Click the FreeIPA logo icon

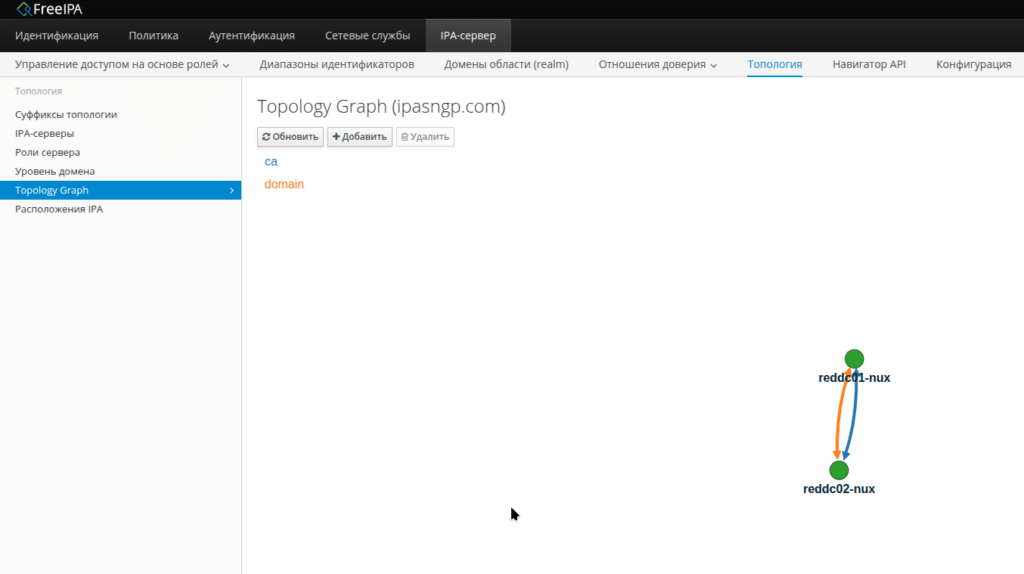coord(23,9)
